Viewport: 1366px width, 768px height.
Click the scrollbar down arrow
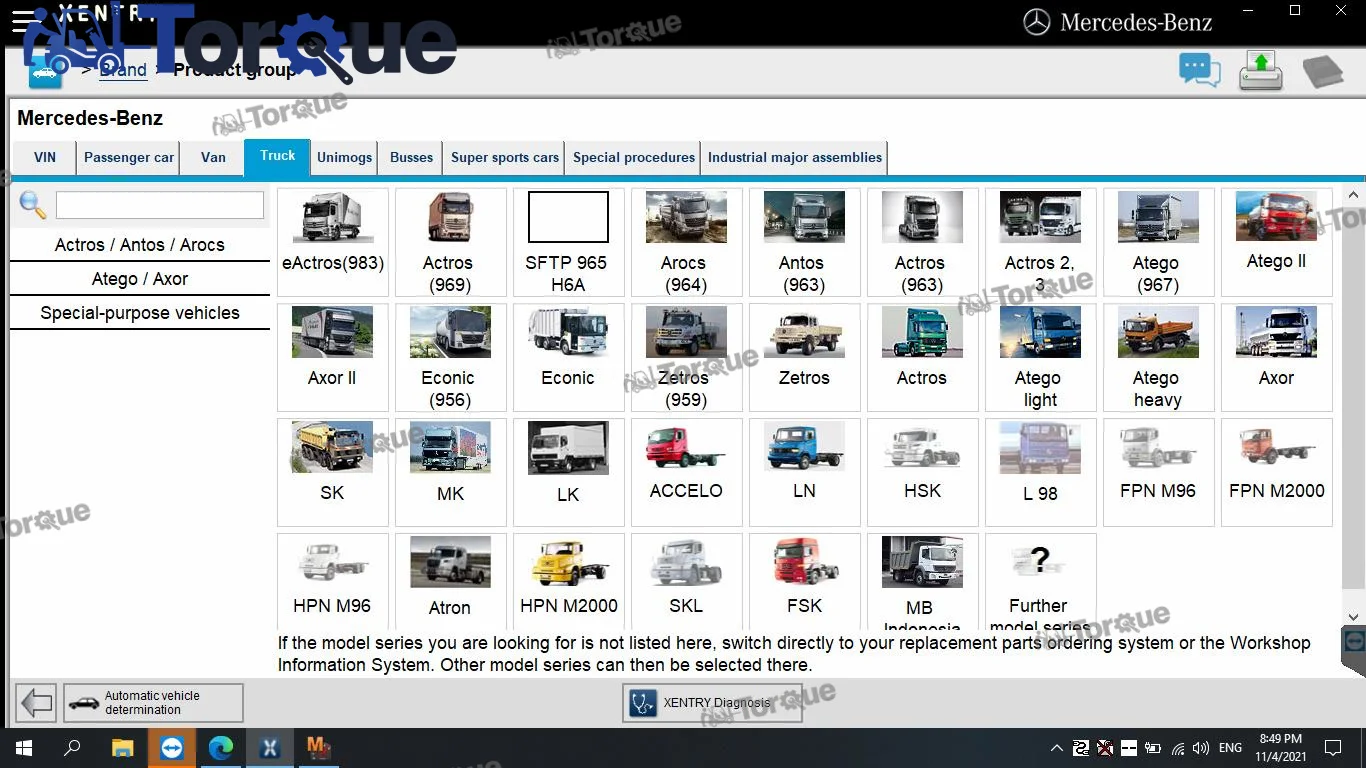(1354, 618)
